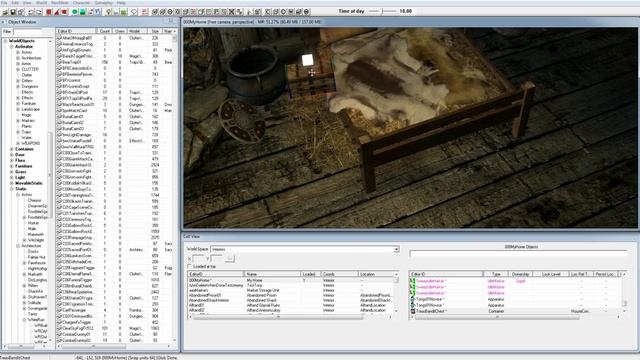Screen dimensions: 640x360
Task: Toggle the red snap-to-grid toolbar button
Action: coord(49,12)
